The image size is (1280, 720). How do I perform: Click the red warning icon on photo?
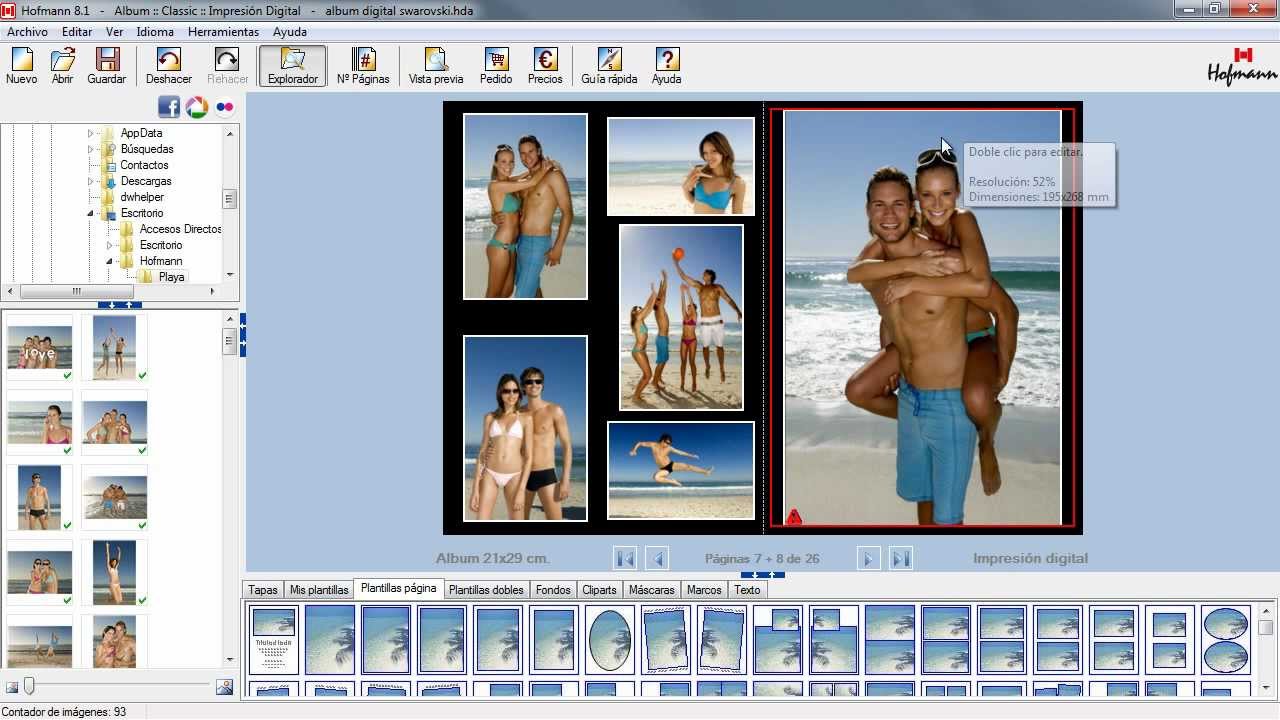pyautogui.click(x=794, y=517)
